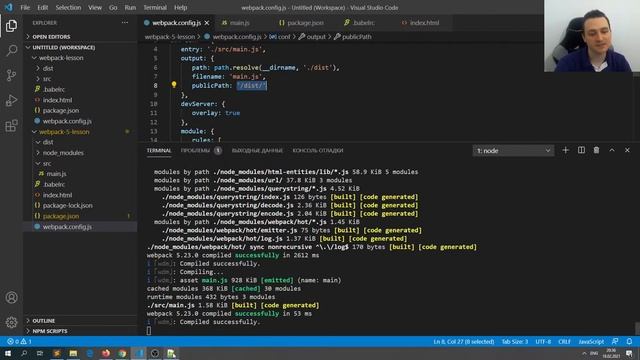Open the Extensions view
The height and width of the screenshot is (360, 640).
[x=11, y=125]
